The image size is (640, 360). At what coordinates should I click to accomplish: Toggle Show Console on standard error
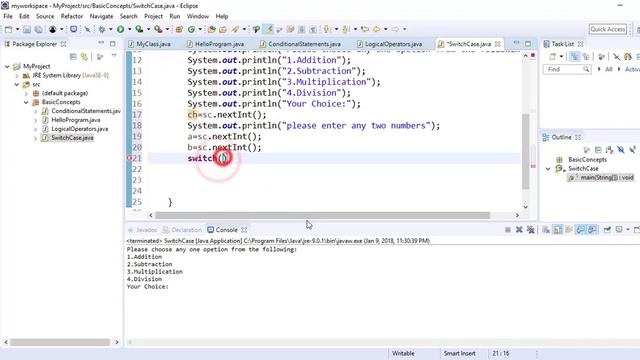point(591,230)
